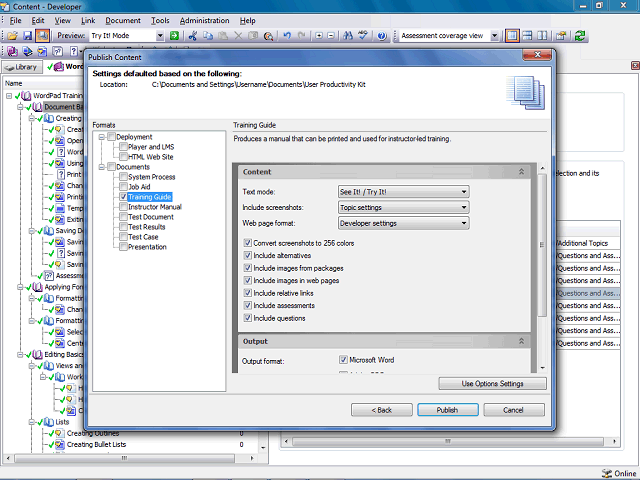Click the Undo arrow icon

click(287, 36)
